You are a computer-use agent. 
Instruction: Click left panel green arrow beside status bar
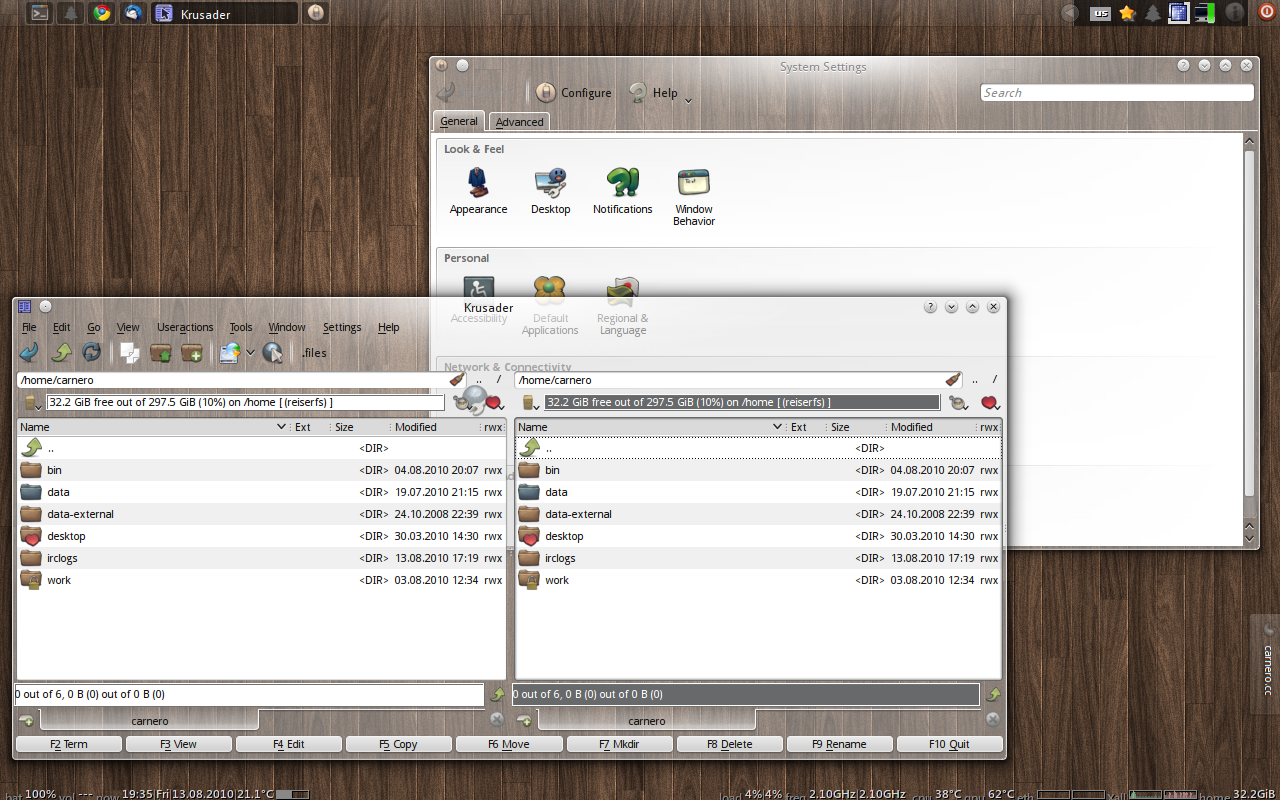pyautogui.click(x=497, y=694)
